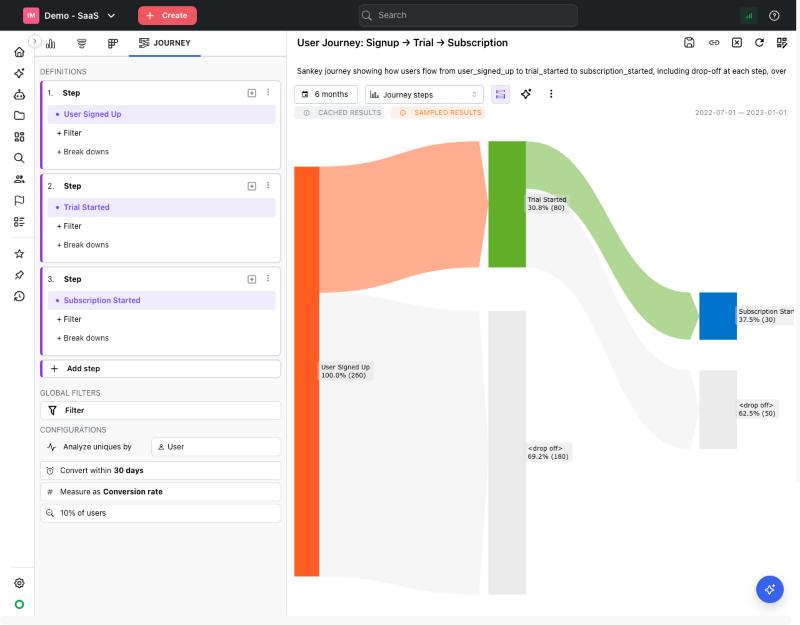Image resolution: width=800 pixels, height=625 pixels.
Task: Open the 10% of users sampling setting
Action: pos(160,513)
